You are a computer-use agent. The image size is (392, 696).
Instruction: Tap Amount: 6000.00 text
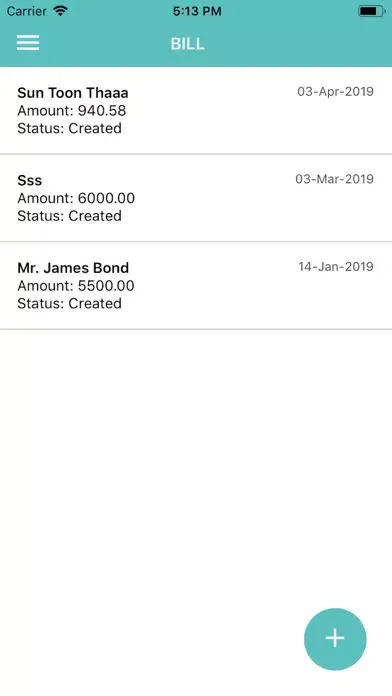(76, 198)
